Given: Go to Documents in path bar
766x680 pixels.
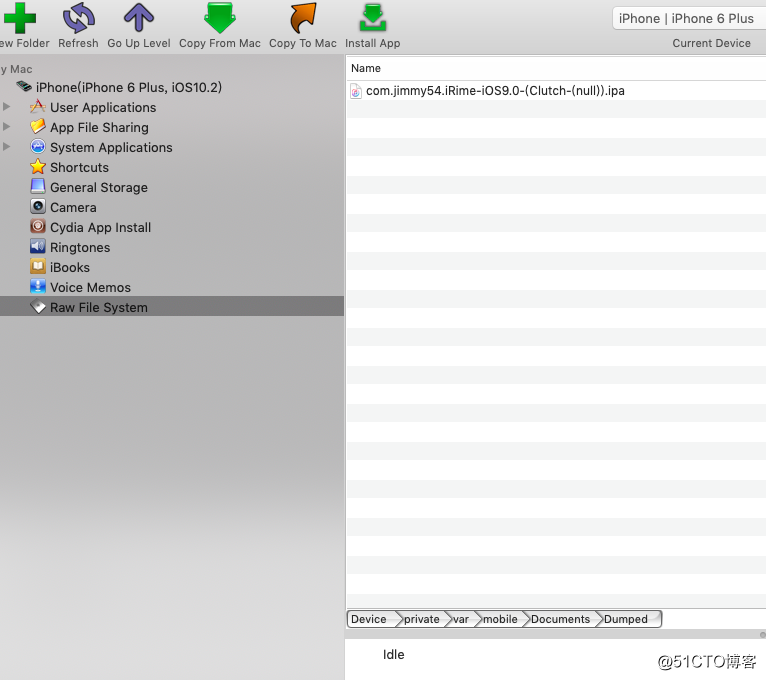Looking at the screenshot, I should pos(560,619).
